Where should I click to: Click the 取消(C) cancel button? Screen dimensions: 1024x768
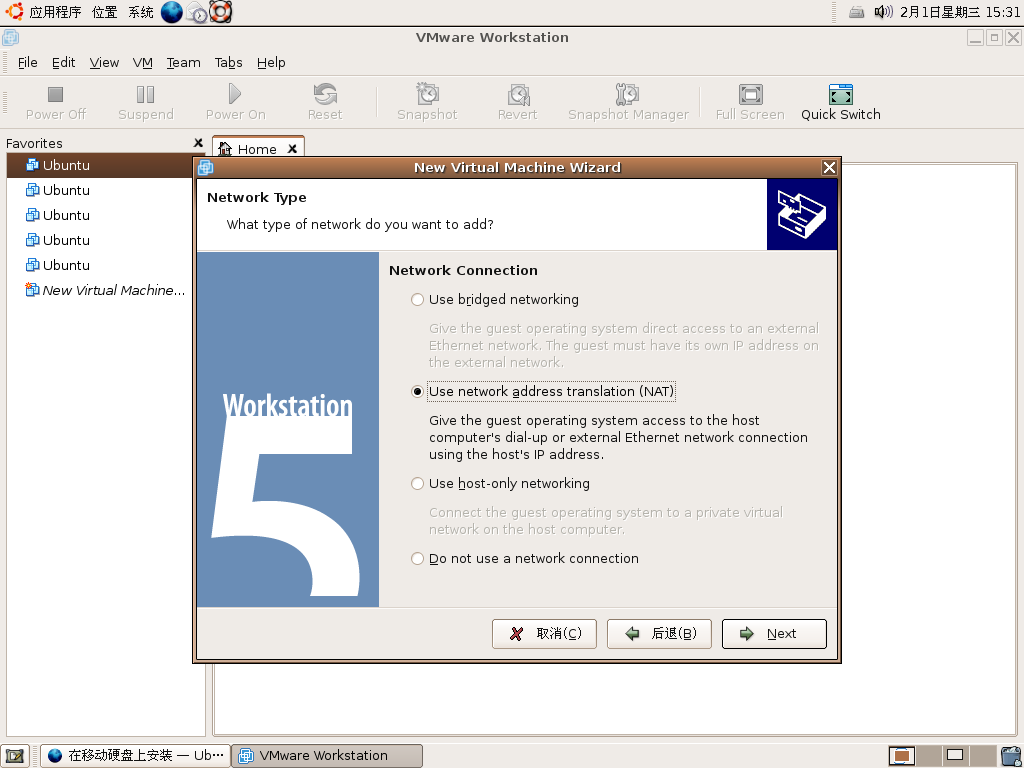point(544,634)
